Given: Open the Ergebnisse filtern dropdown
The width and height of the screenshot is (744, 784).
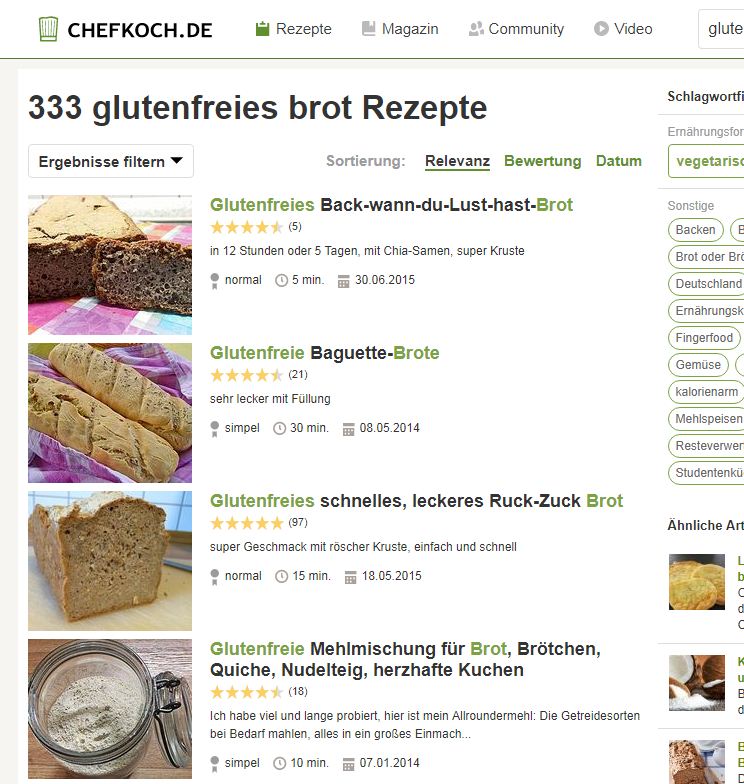Looking at the screenshot, I should [x=111, y=162].
